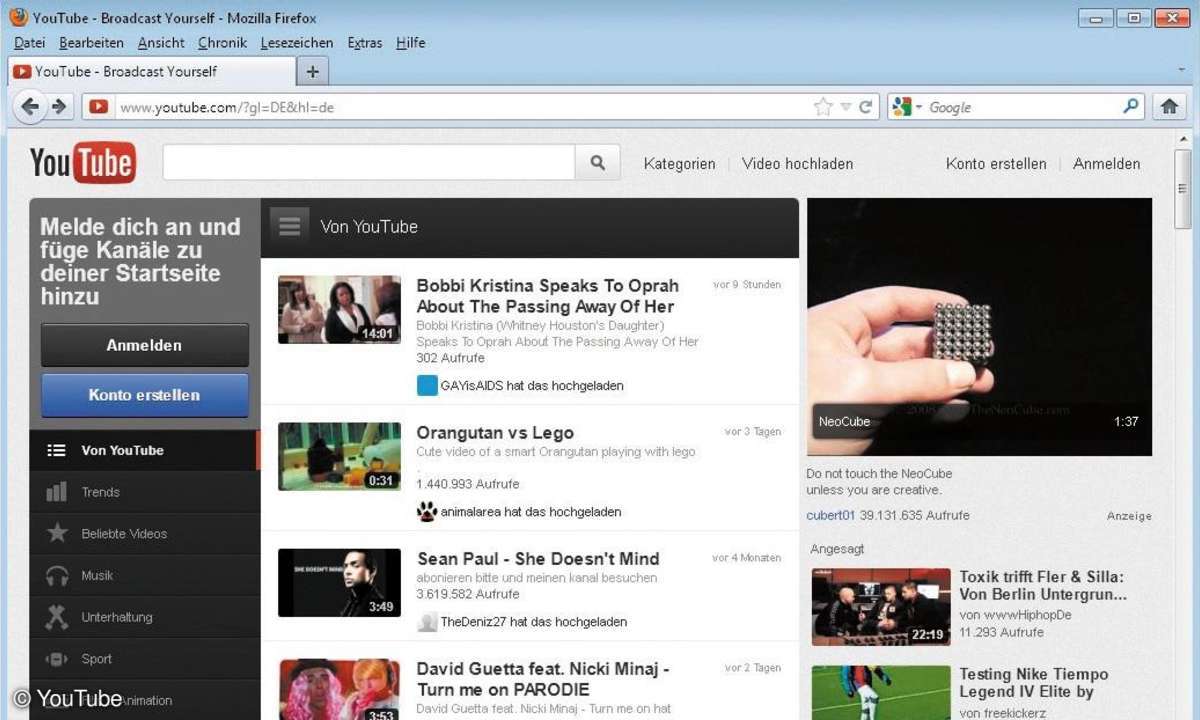Click the Von YouTube list icon in sidebar
This screenshot has width=1200, height=720.
pos(56,450)
